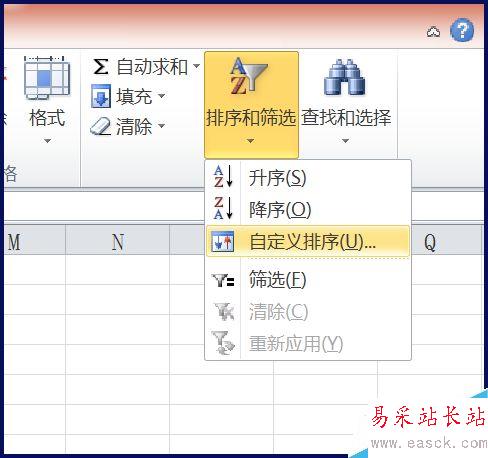Minimize the ribbon with the caret icon
Viewport: 488px width, 458px height.
(x=433, y=32)
